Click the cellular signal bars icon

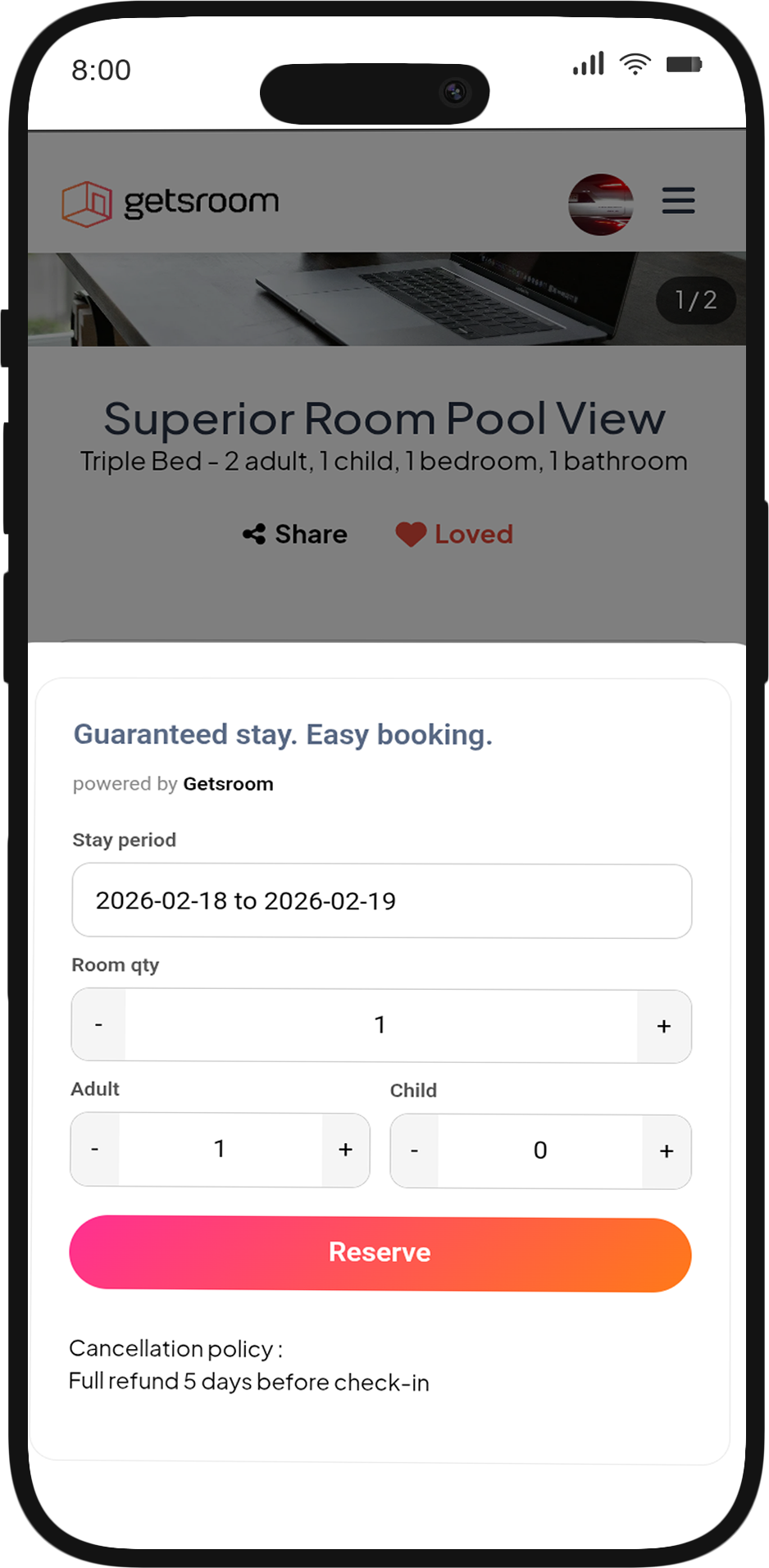click(587, 62)
